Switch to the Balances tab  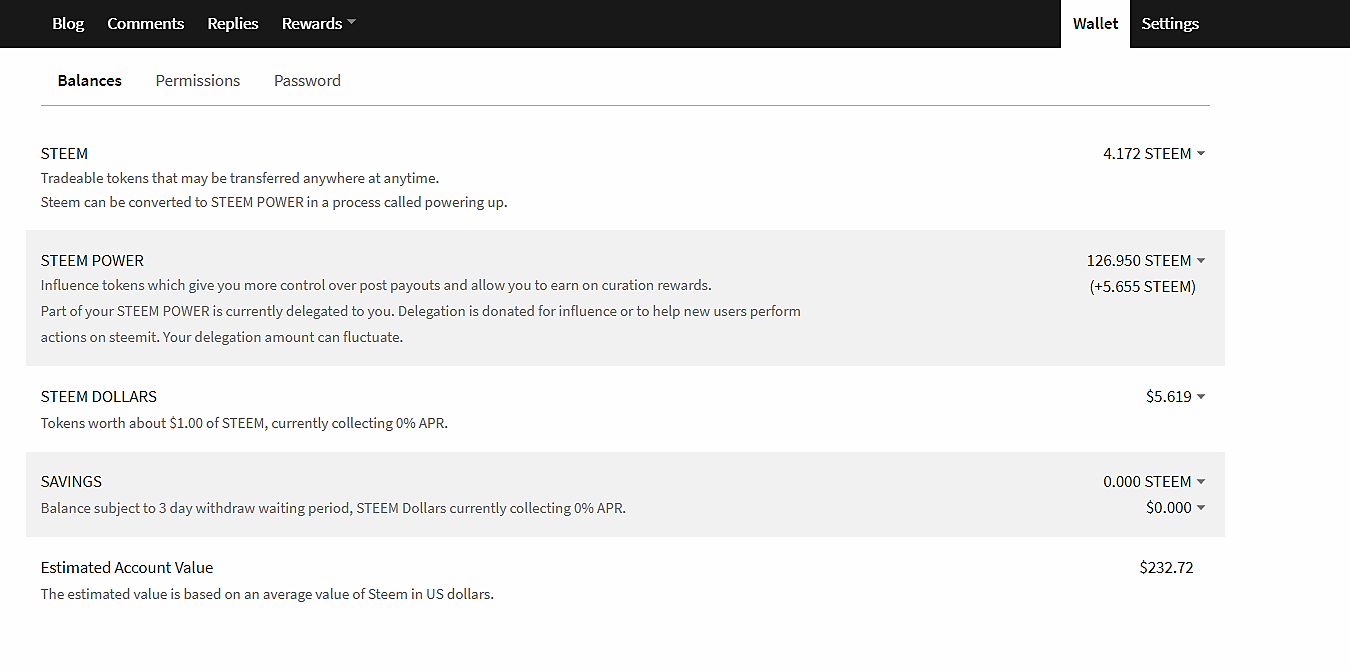point(90,81)
